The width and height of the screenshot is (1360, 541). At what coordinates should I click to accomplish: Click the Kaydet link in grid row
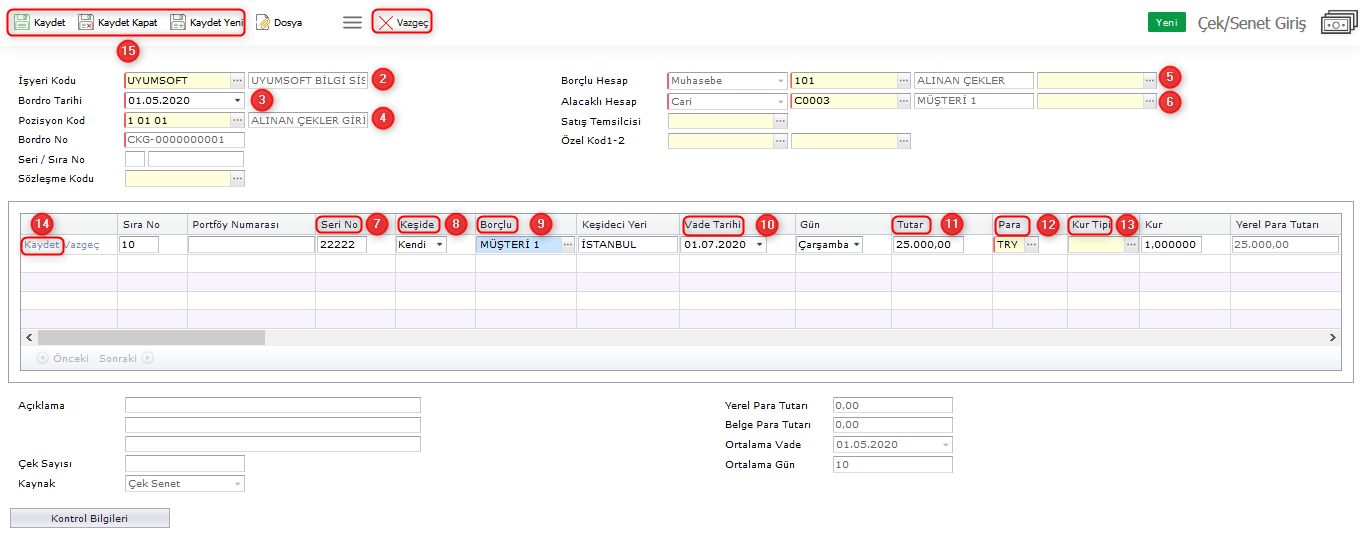tap(42, 245)
